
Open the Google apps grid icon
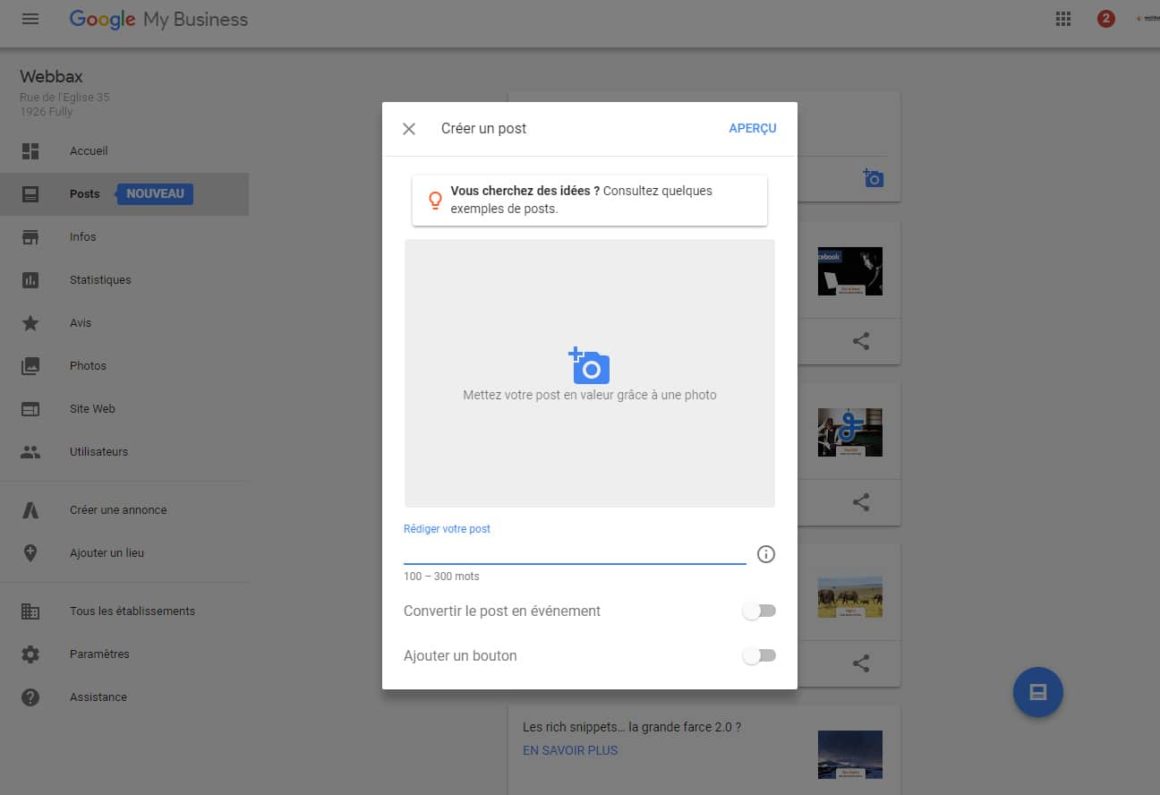pos(1063,19)
